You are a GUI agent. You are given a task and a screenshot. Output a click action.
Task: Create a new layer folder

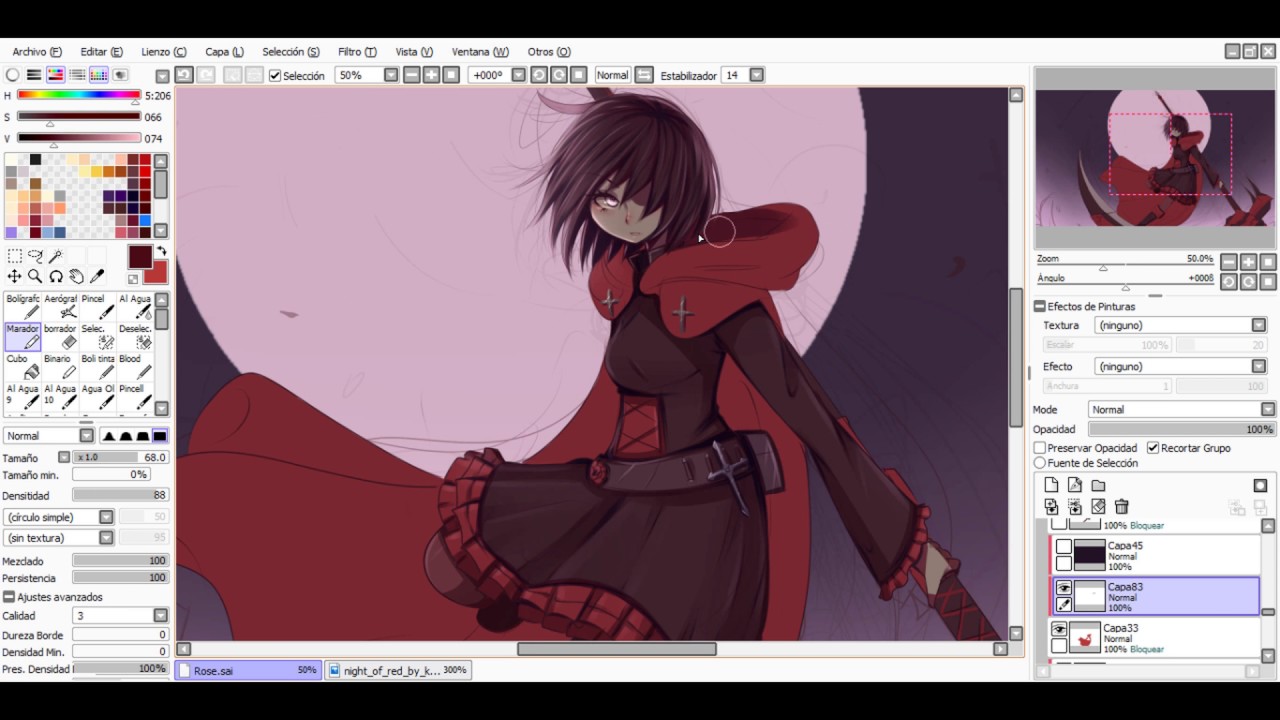tap(1098, 485)
